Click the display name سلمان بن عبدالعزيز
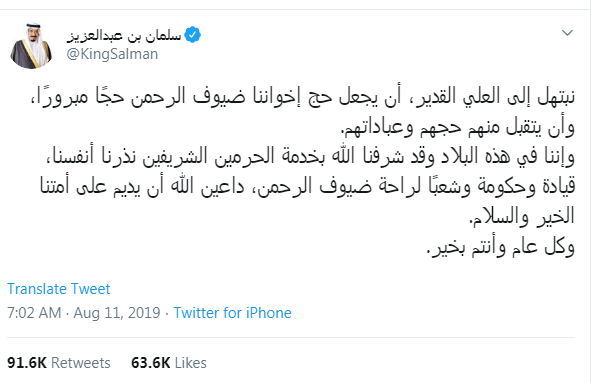Image resolution: width=596 pixels, height=383 pixels. (x=124, y=36)
